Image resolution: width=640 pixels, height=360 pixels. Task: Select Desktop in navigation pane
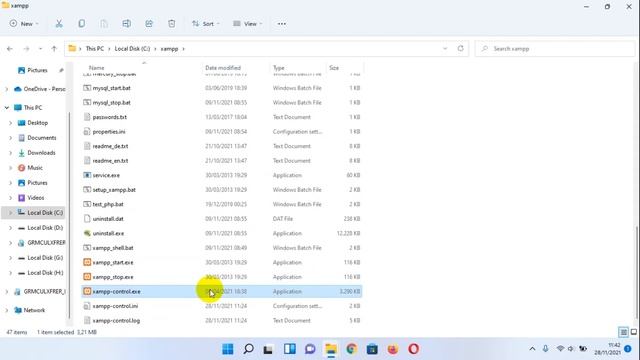38,122
